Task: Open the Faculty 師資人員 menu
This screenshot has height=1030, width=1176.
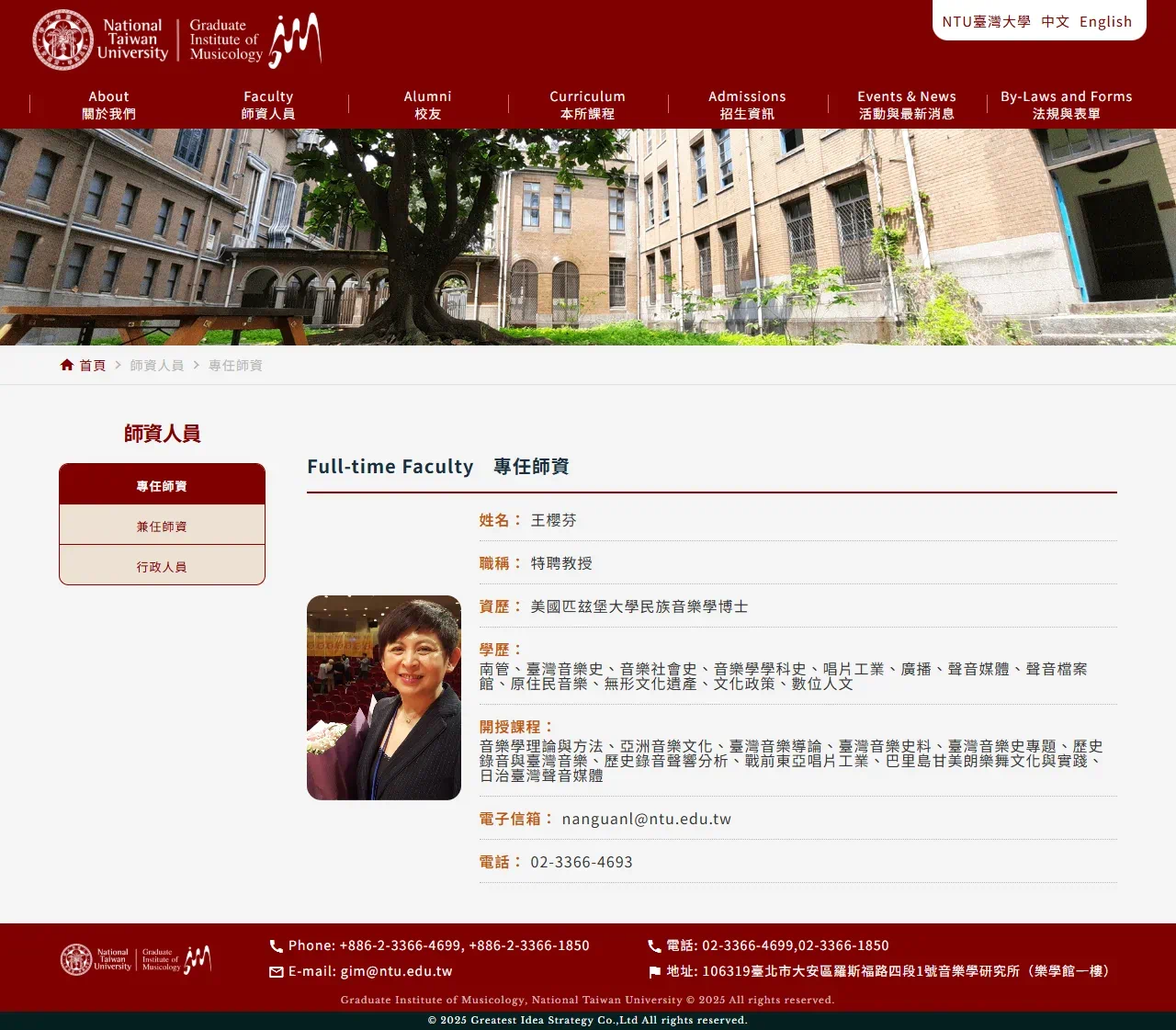Action: tap(267, 105)
